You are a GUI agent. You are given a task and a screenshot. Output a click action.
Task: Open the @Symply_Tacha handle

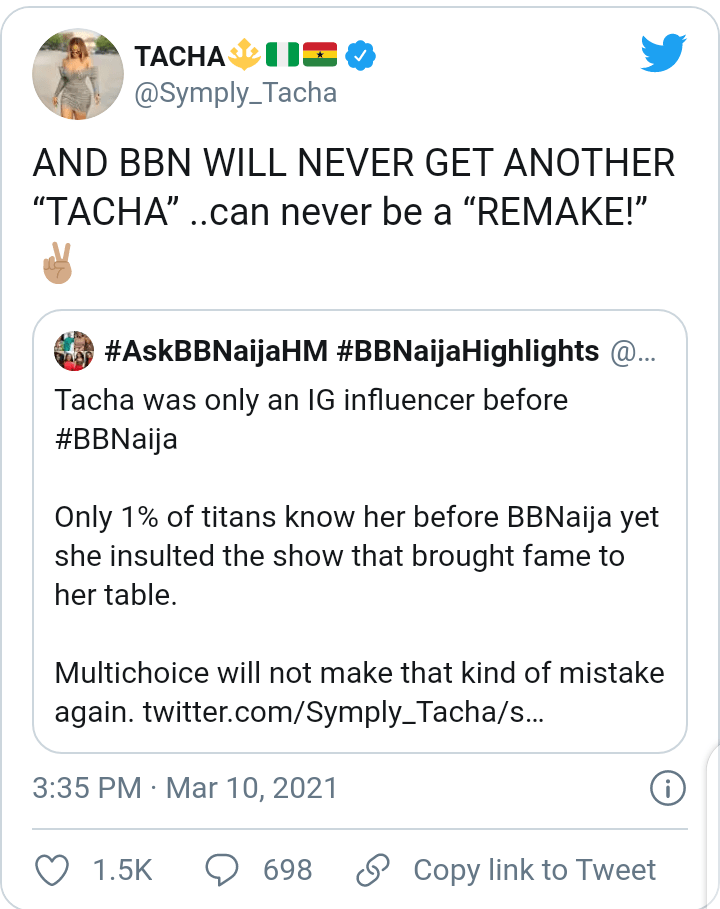tap(235, 94)
